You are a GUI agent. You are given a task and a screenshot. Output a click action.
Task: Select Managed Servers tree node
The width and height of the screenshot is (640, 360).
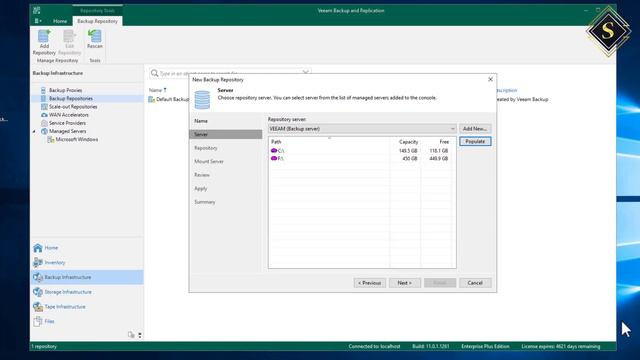click(x=67, y=131)
